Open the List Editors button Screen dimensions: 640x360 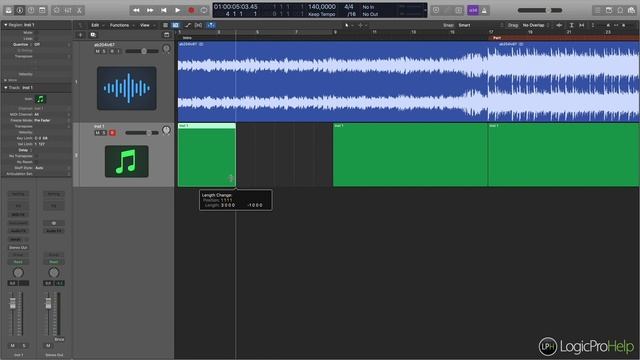598,10
